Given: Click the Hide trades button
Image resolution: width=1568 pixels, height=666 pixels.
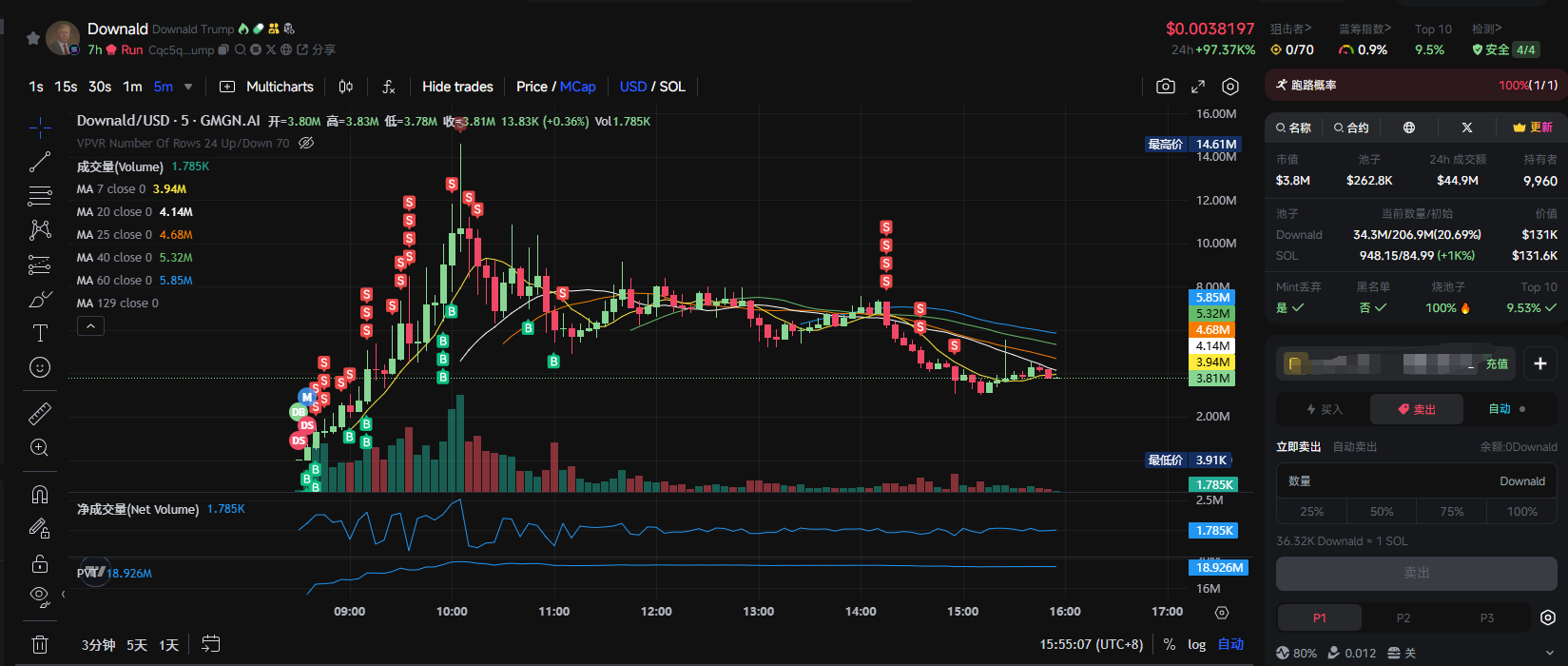Looking at the screenshot, I should point(457,87).
